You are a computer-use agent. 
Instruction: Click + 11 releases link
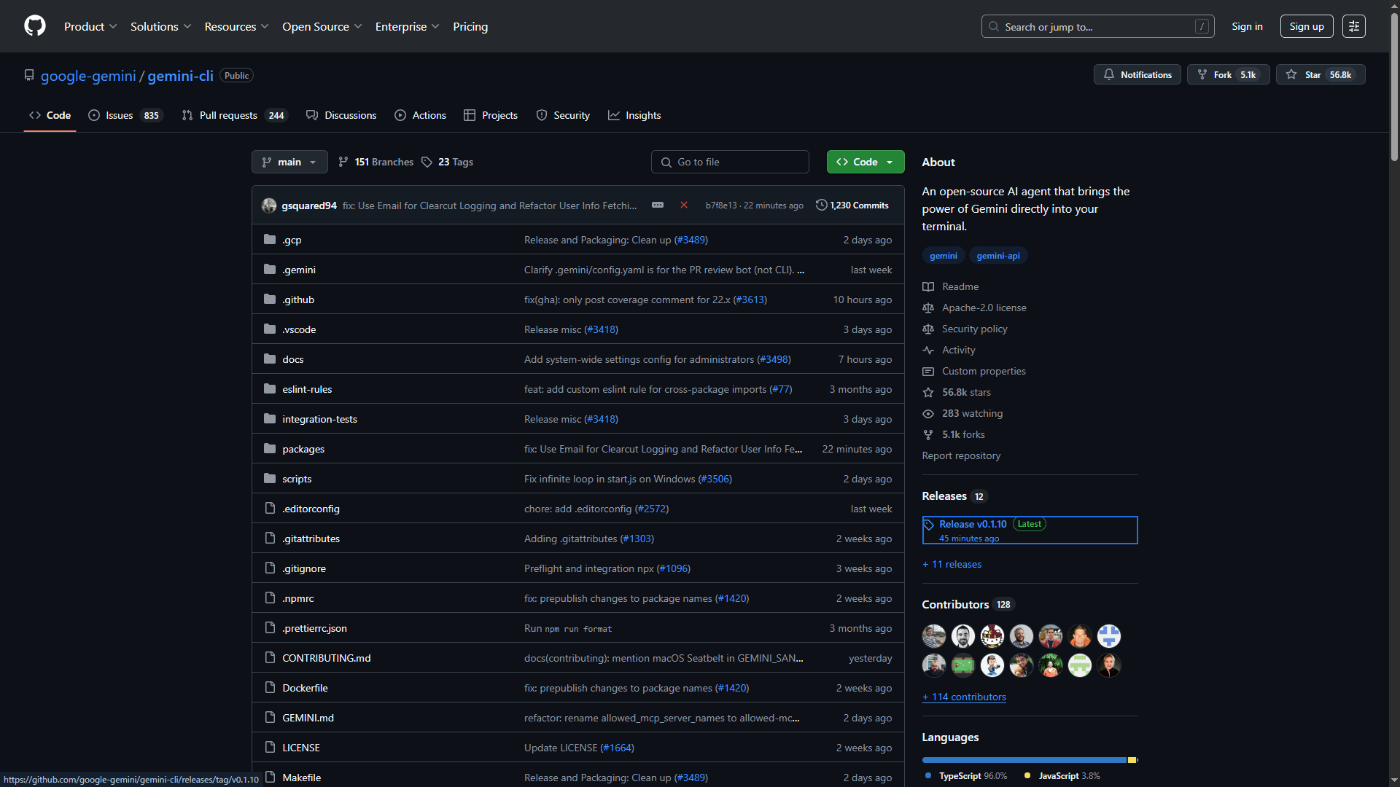click(x=952, y=564)
